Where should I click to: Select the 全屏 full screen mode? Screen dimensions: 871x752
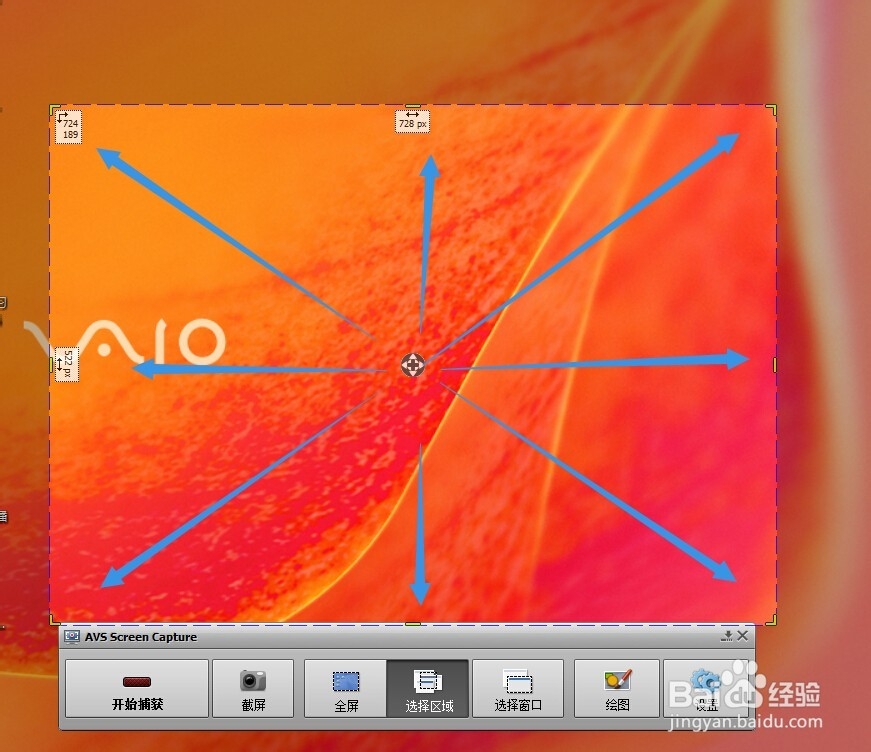click(346, 689)
